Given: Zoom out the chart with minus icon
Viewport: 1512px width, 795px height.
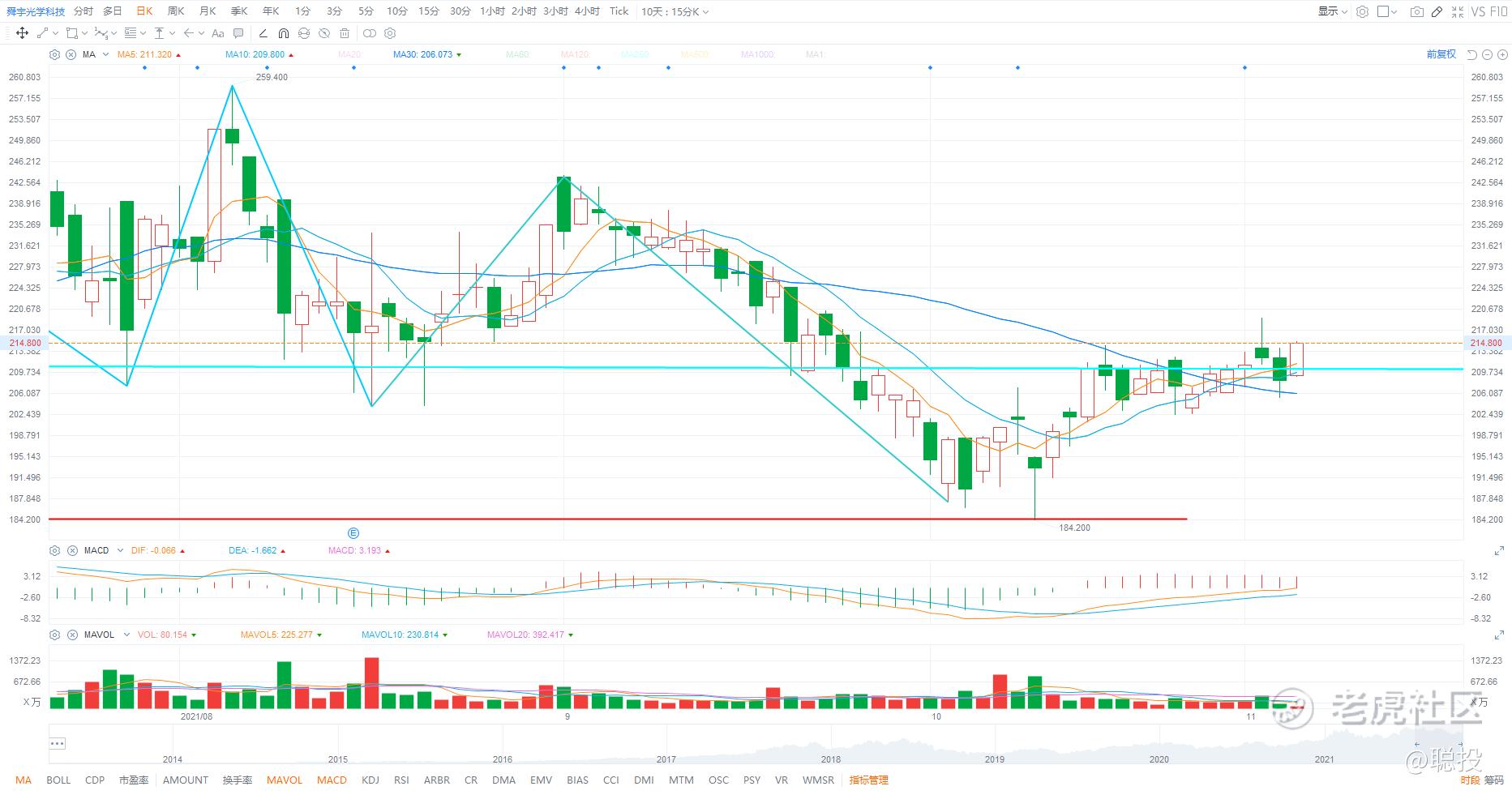Looking at the screenshot, I should [1487, 54].
